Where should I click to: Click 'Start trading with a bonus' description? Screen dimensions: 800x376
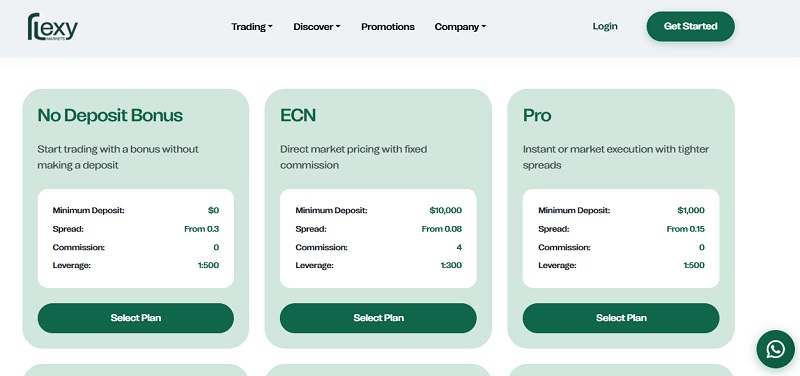[x=118, y=157]
